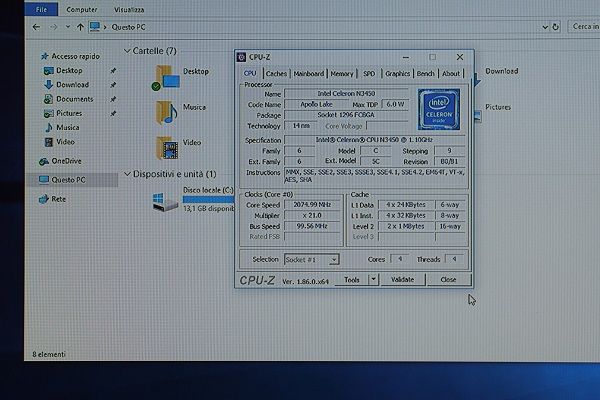Collapse the Dispositivi e unità (1) group

127,174
